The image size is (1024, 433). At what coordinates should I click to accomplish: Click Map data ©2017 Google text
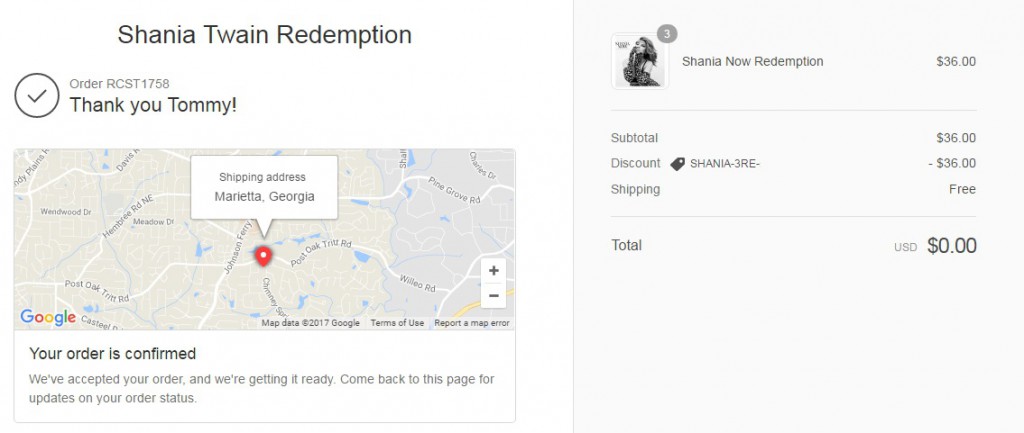coord(310,323)
